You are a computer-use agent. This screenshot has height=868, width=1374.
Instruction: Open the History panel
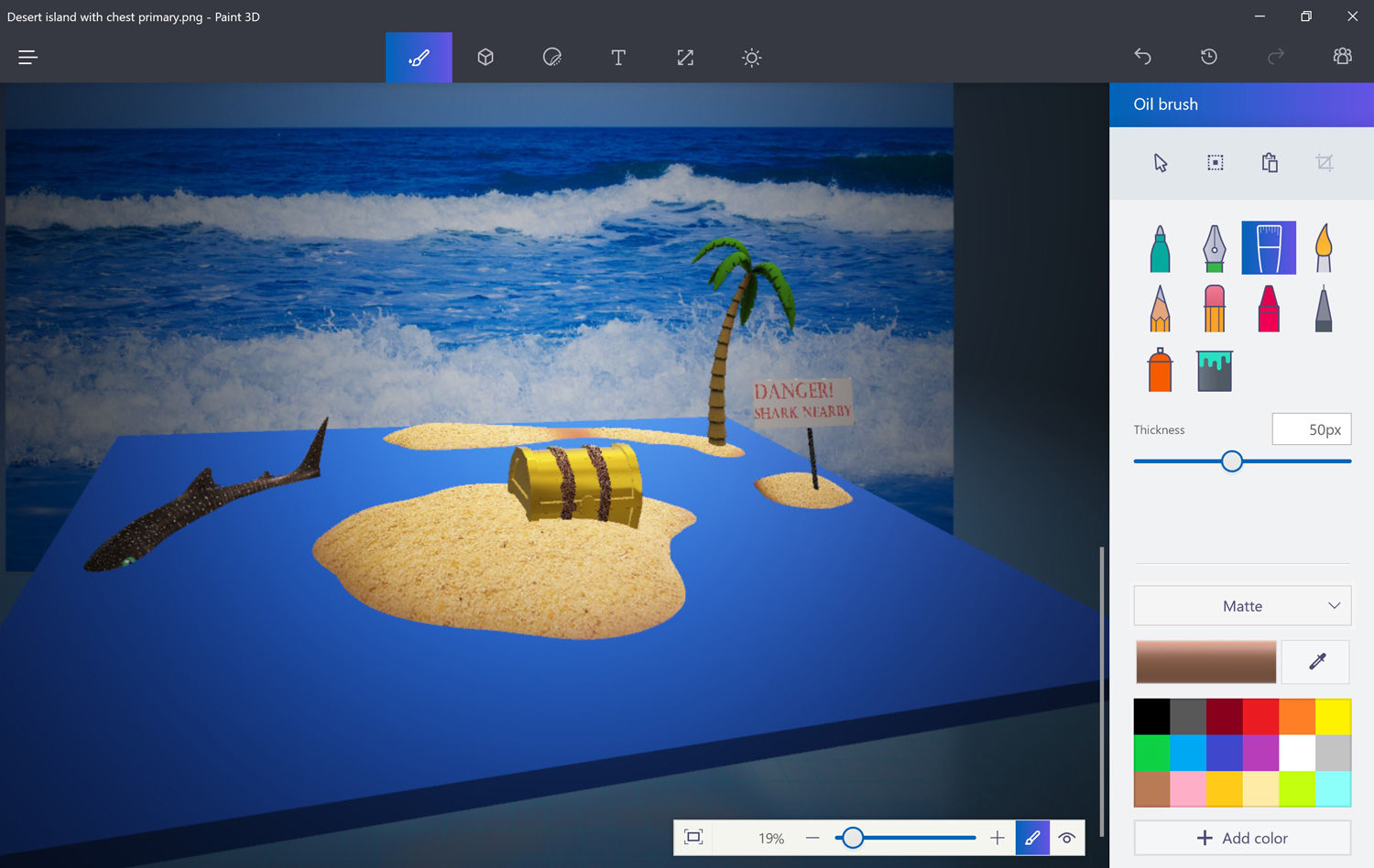coord(1208,57)
